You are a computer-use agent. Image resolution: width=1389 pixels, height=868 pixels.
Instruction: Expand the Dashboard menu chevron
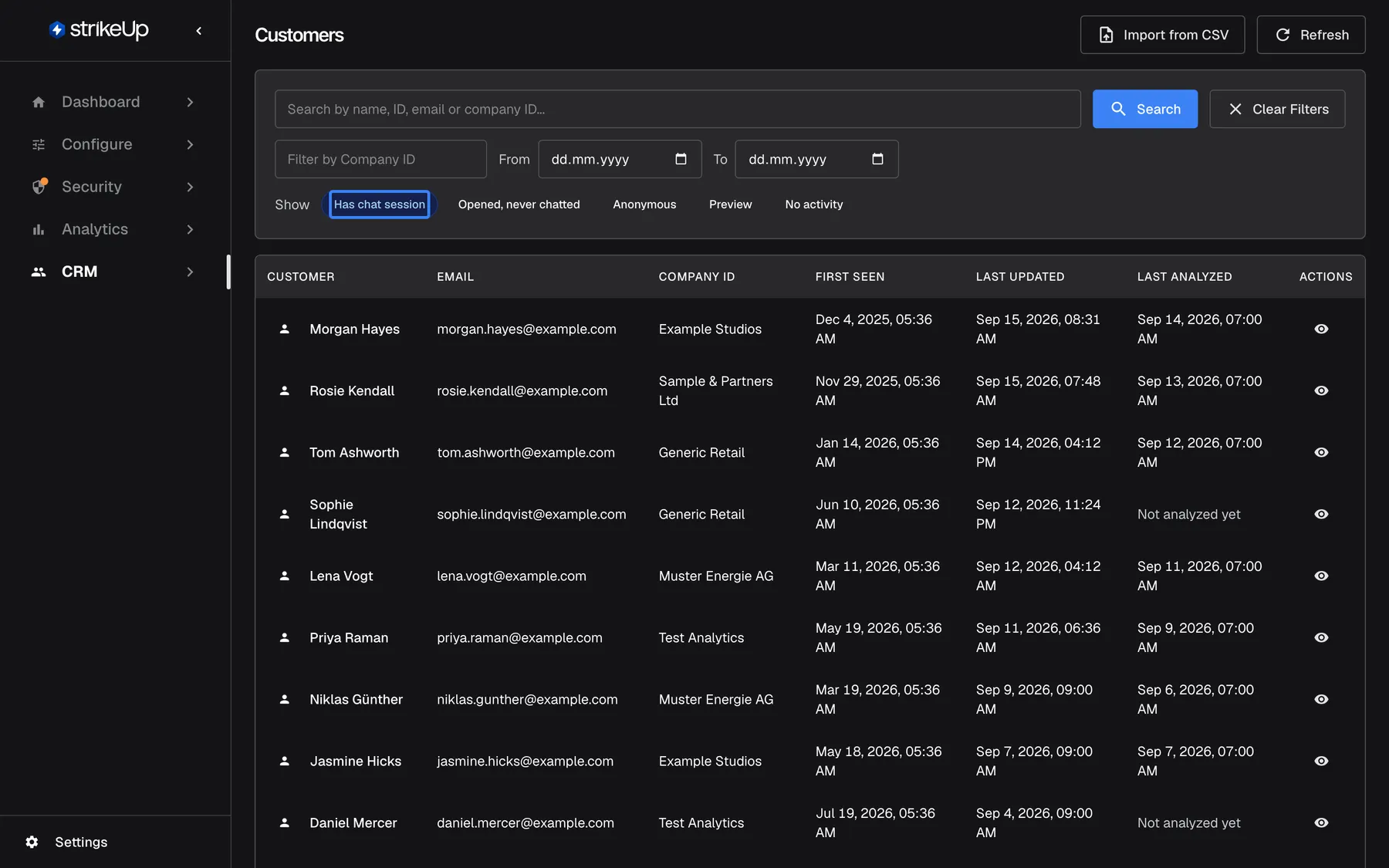pyautogui.click(x=190, y=102)
